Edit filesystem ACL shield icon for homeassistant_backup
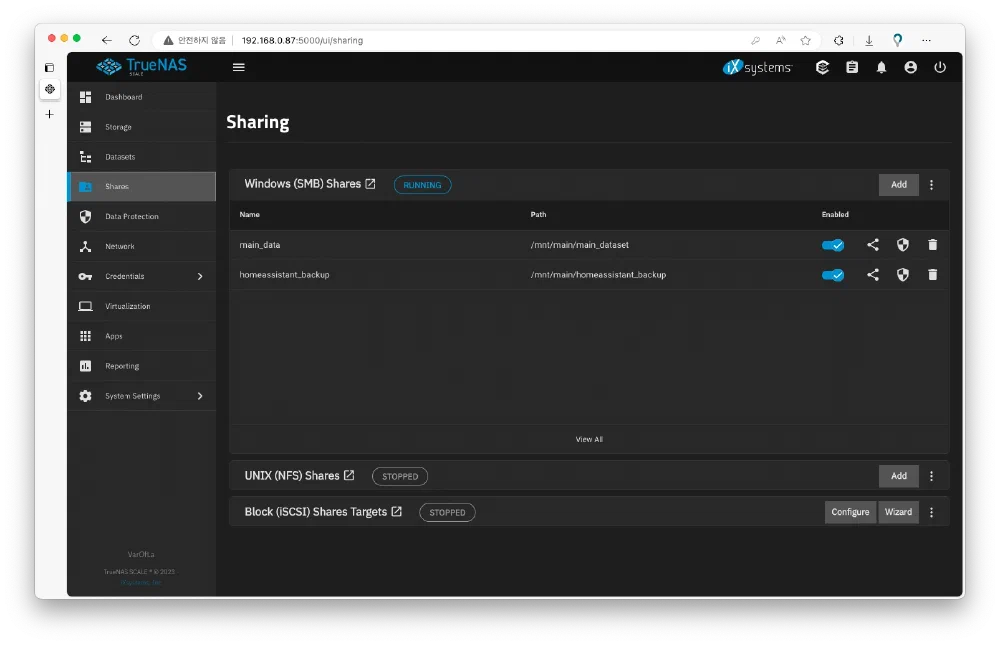 903,275
